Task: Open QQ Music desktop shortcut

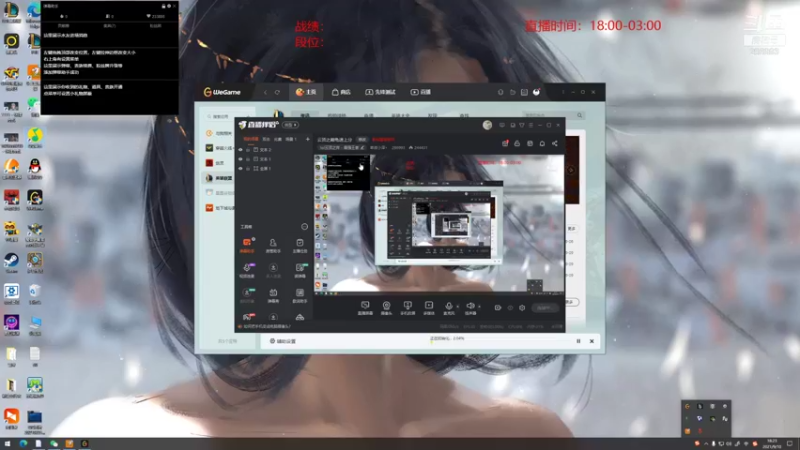Action: click(x=35, y=138)
